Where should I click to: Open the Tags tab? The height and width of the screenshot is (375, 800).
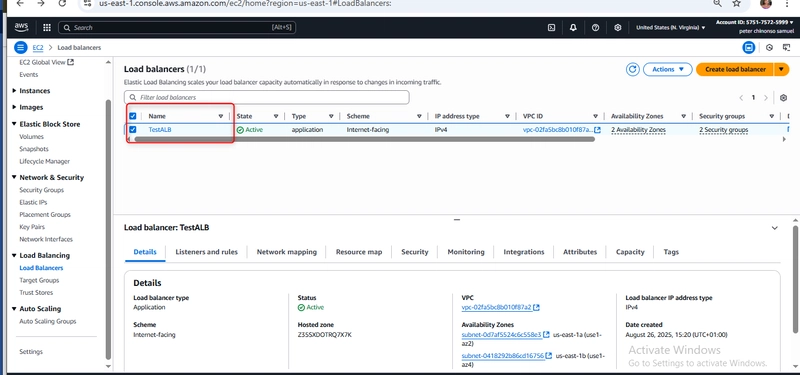point(671,252)
